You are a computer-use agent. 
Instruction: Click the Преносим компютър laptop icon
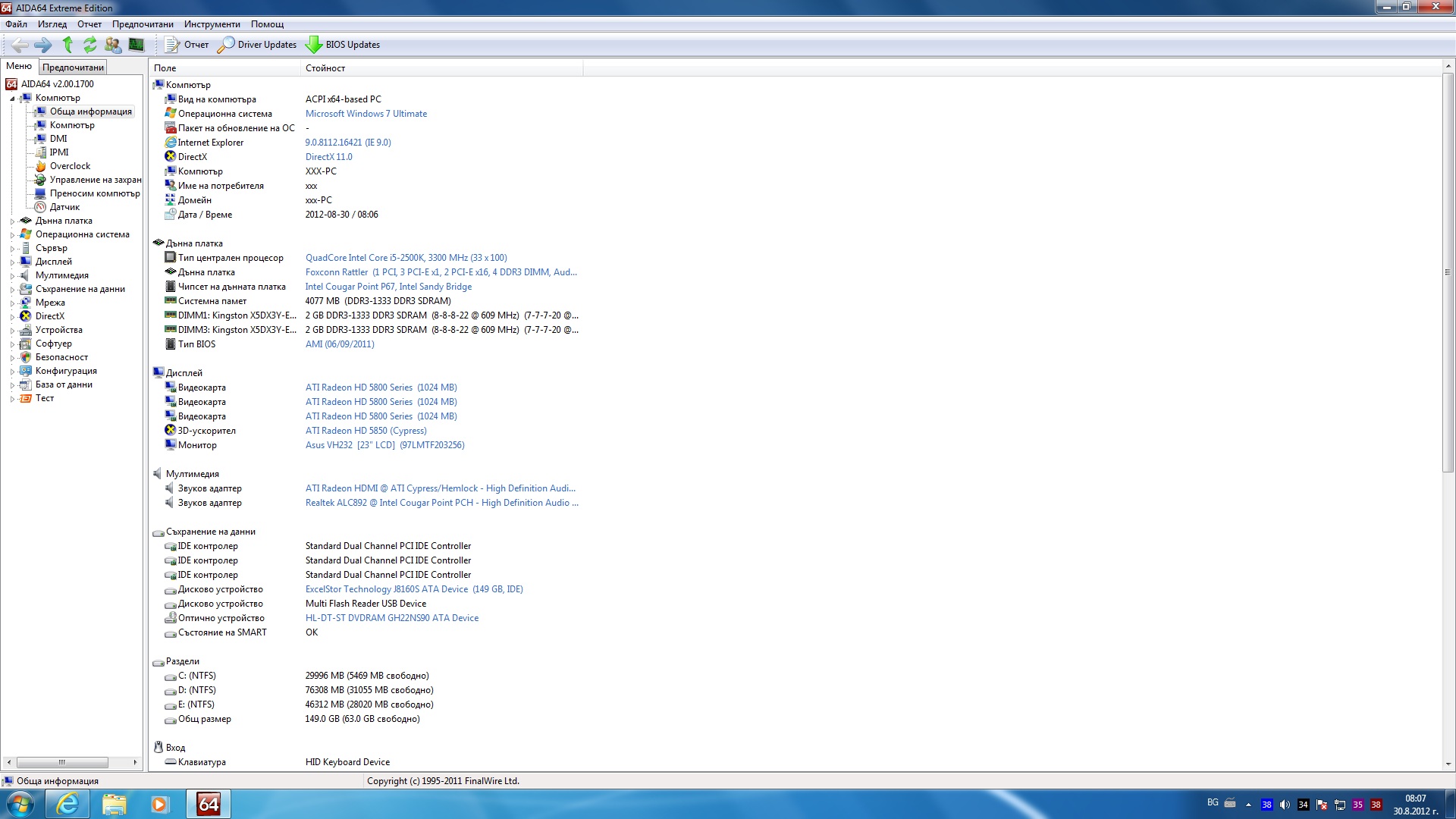(40, 193)
